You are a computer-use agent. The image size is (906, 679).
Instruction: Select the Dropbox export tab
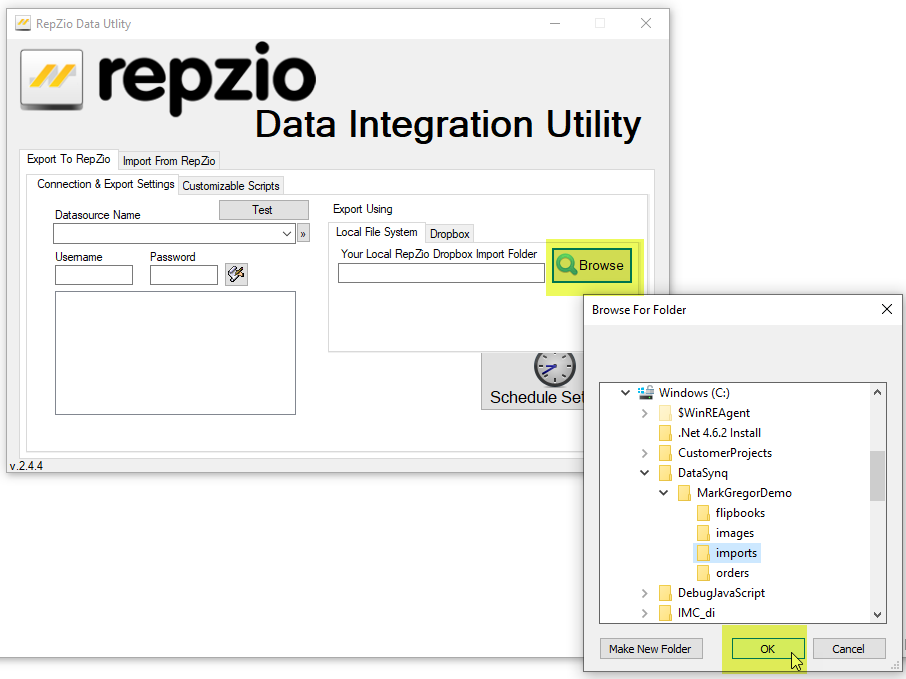pyautogui.click(x=450, y=233)
